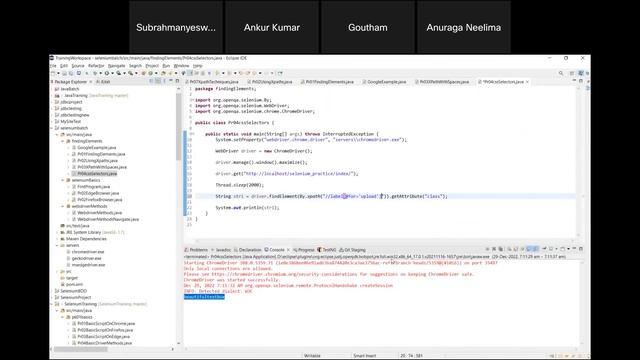Image resolution: width=640 pixels, height=360 pixels.
Task: Collapse the webdriverMethods package
Action: pyautogui.click(x=63, y=206)
